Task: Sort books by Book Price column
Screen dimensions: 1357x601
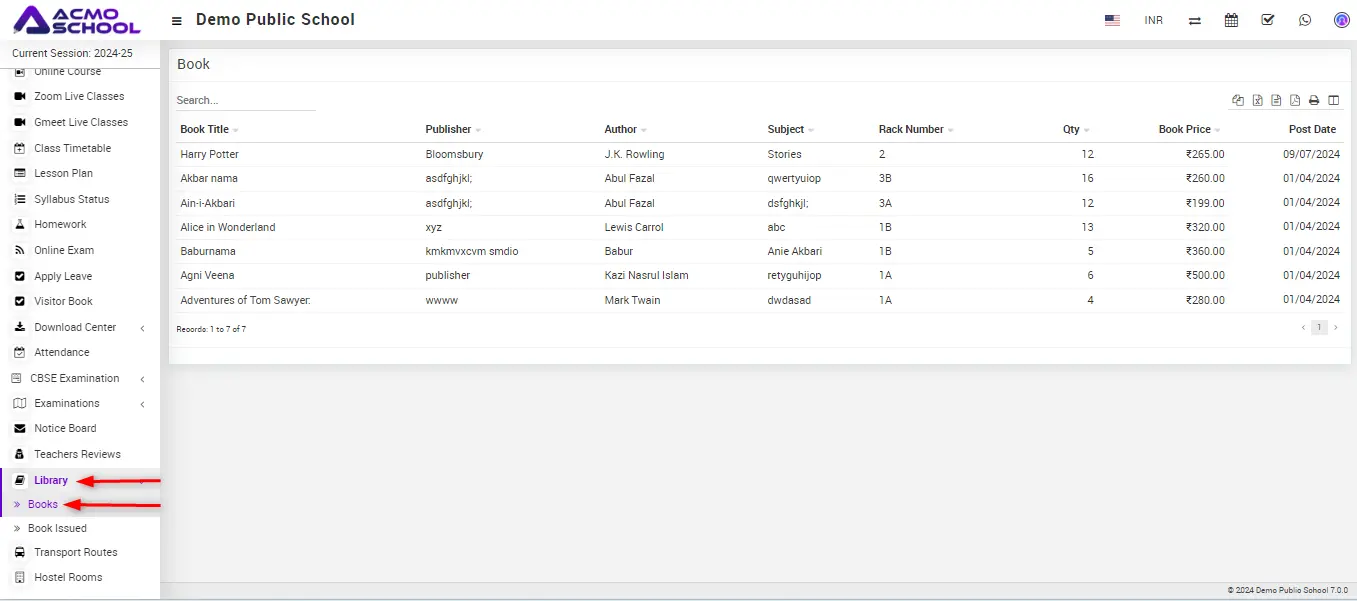Action: (1185, 129)
